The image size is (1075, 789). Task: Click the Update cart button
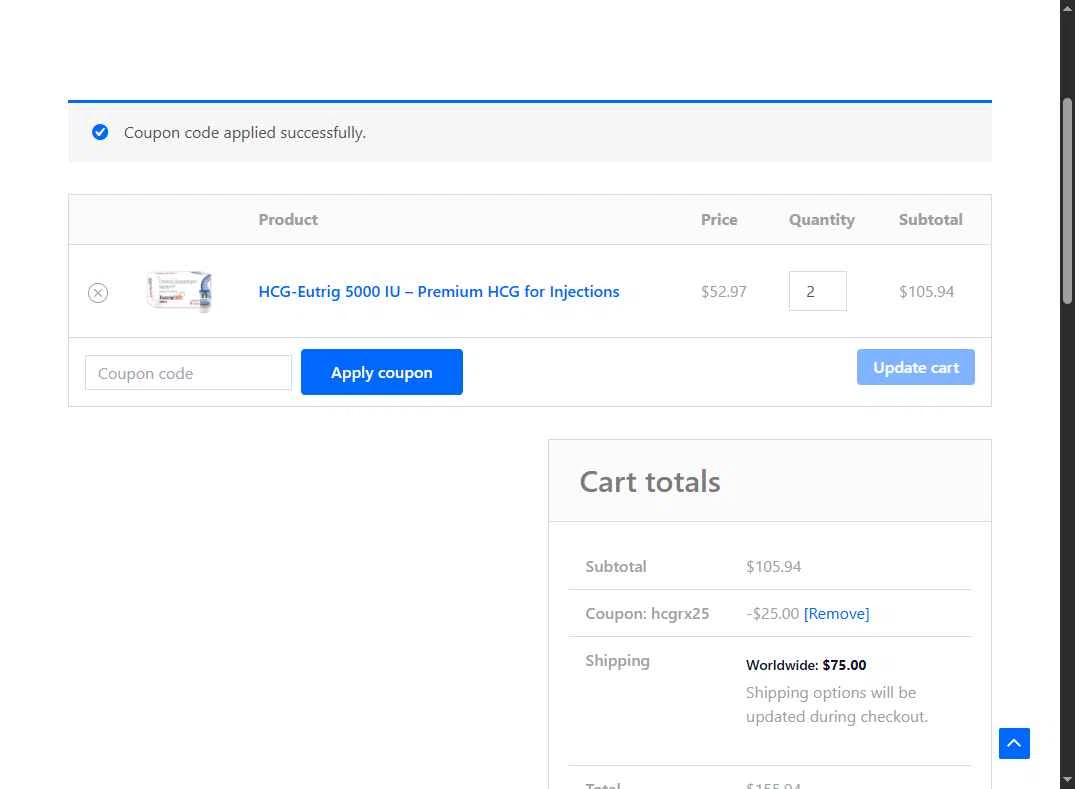(x=915, y=367)
